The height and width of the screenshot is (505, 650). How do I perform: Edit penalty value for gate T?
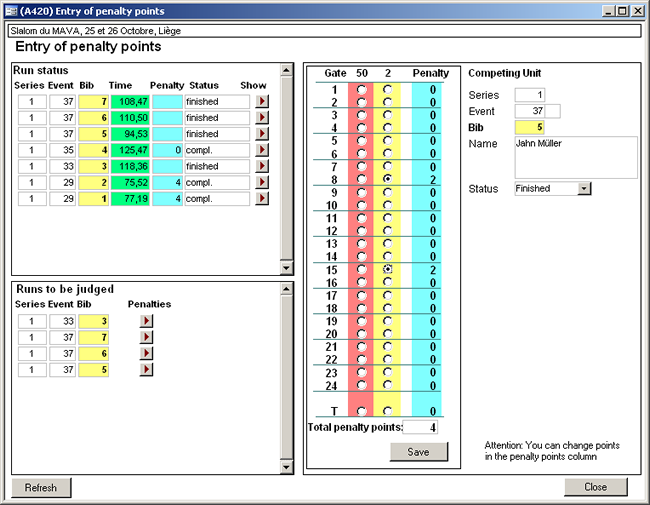tap(427, 411)
